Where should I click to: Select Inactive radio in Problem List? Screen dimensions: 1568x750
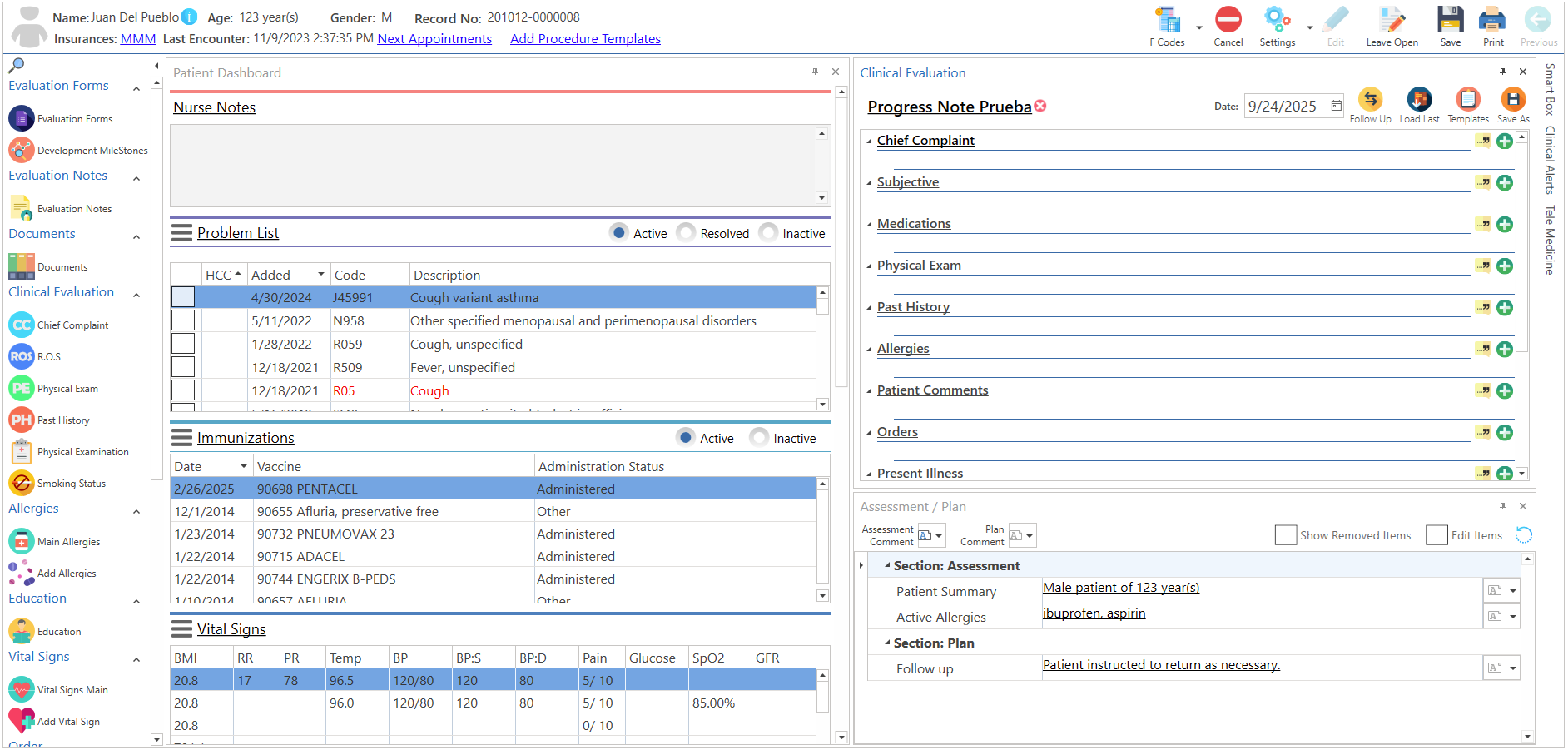click(768, 232)
